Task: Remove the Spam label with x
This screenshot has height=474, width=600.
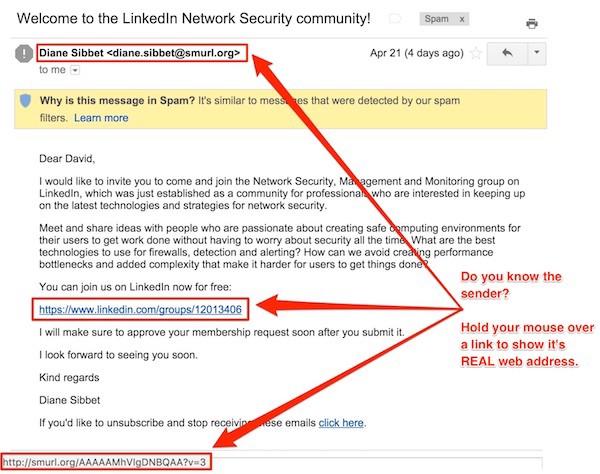Action: [462, 19]
